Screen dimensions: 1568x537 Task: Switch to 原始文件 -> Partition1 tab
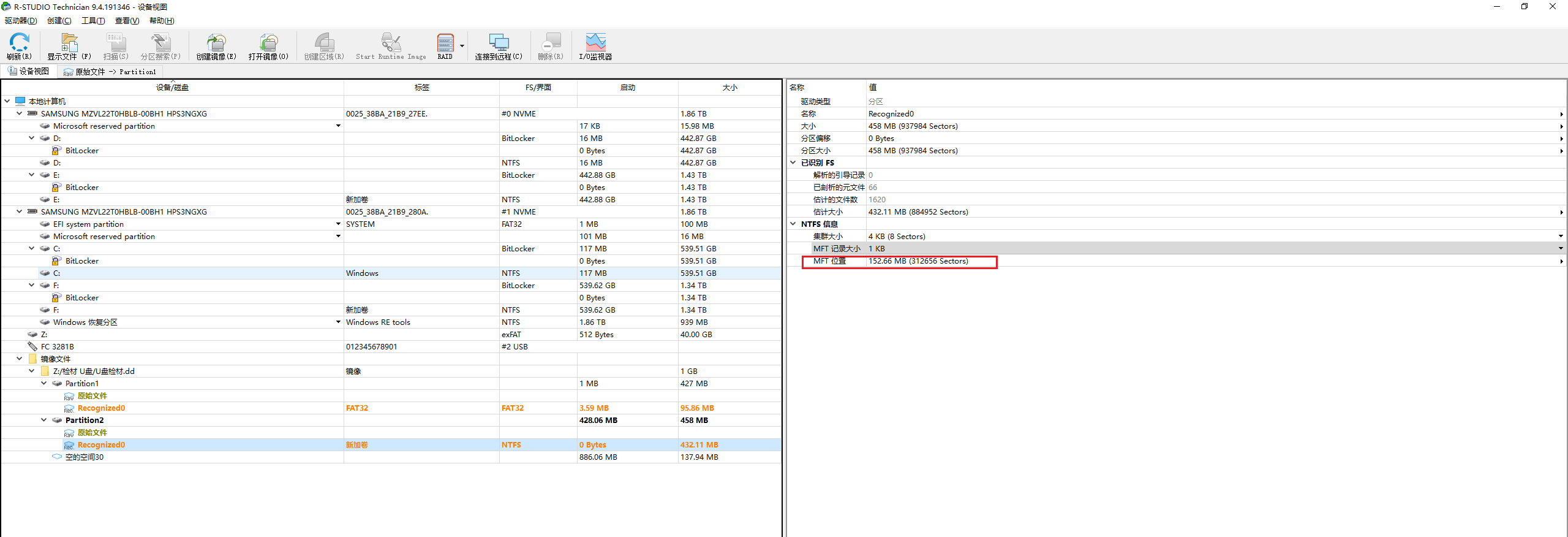(109, 72)
